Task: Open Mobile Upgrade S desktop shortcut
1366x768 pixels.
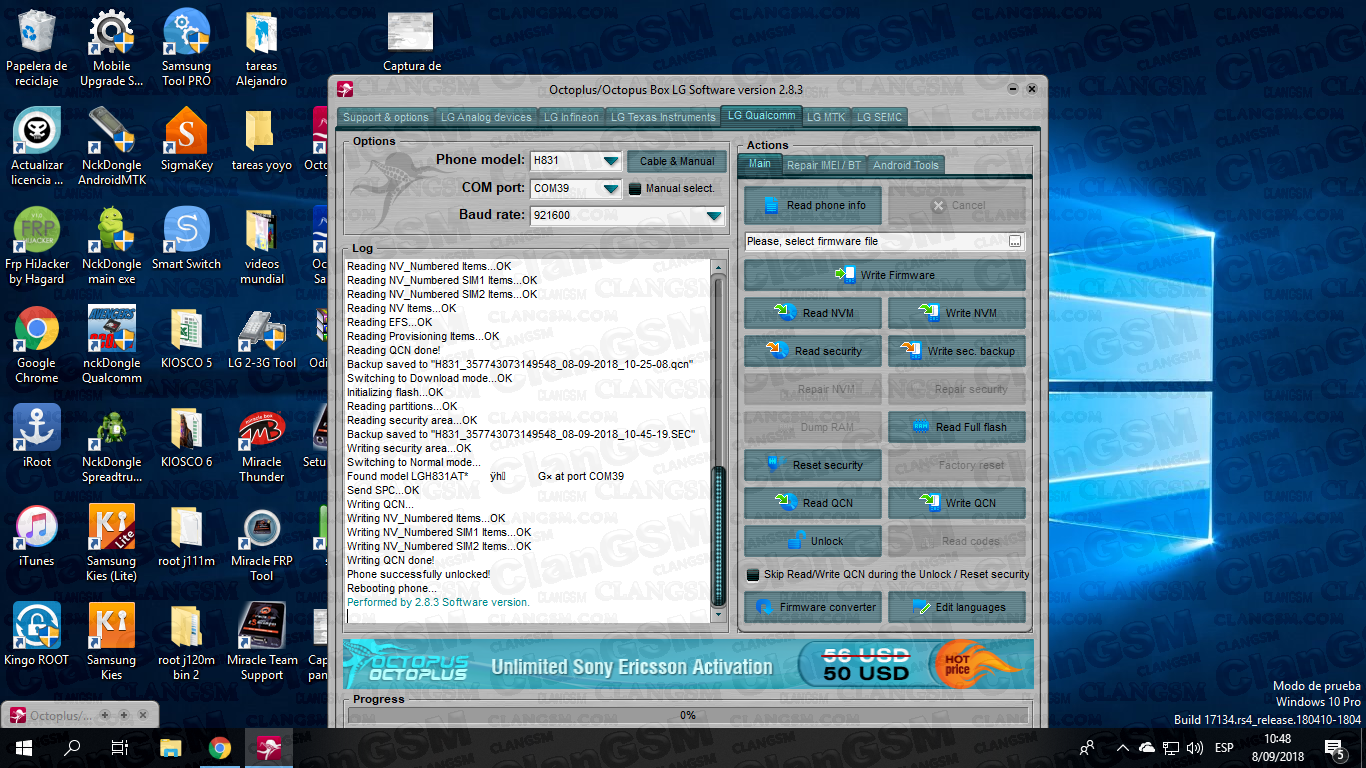Action: [x=112, y=48]
